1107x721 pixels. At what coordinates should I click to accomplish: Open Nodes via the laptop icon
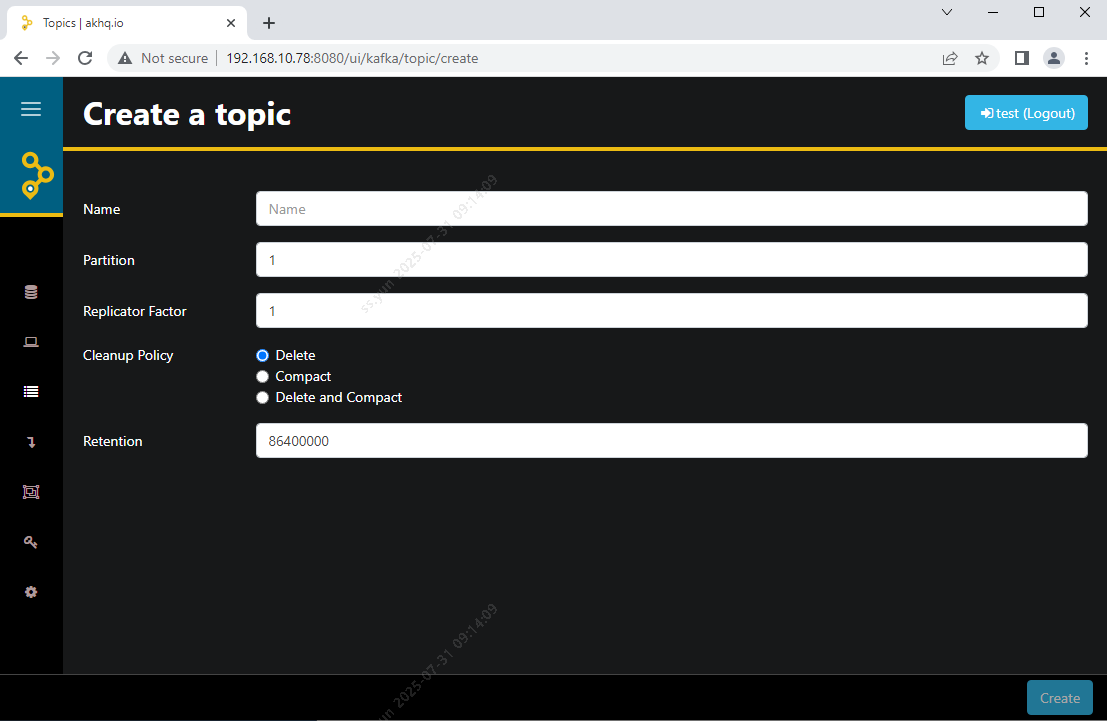[31, 342]
